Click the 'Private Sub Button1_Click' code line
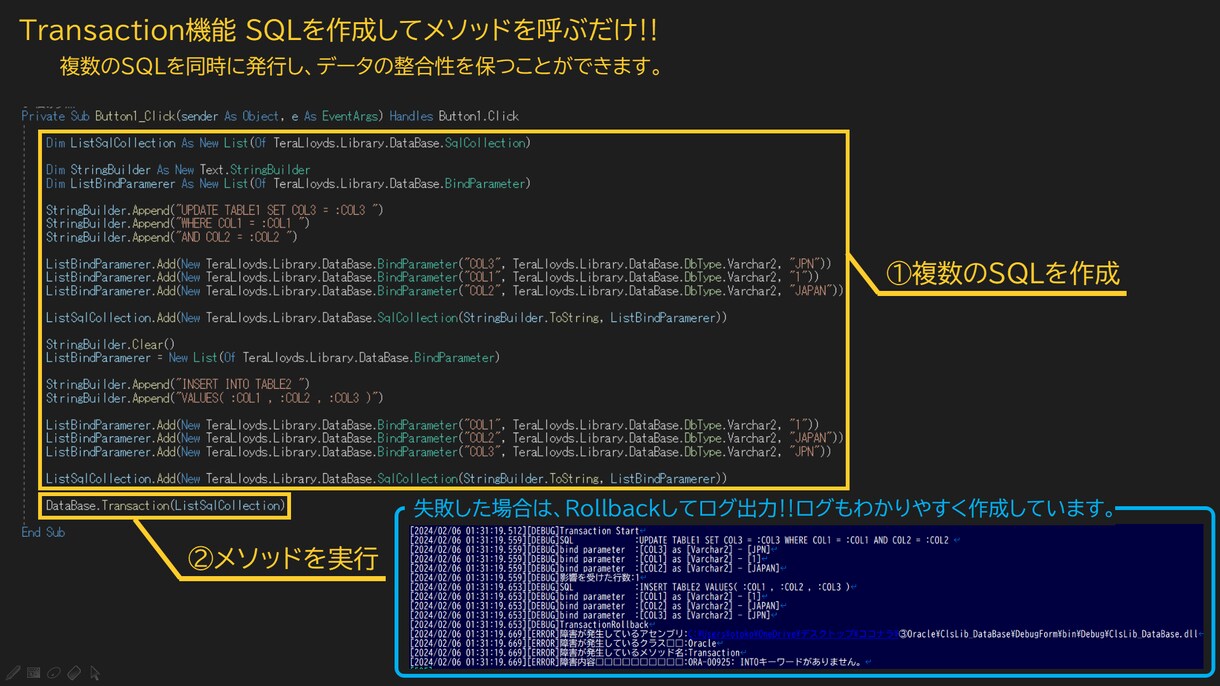Viewport: 1220px width, 686px height. (270, 116)
